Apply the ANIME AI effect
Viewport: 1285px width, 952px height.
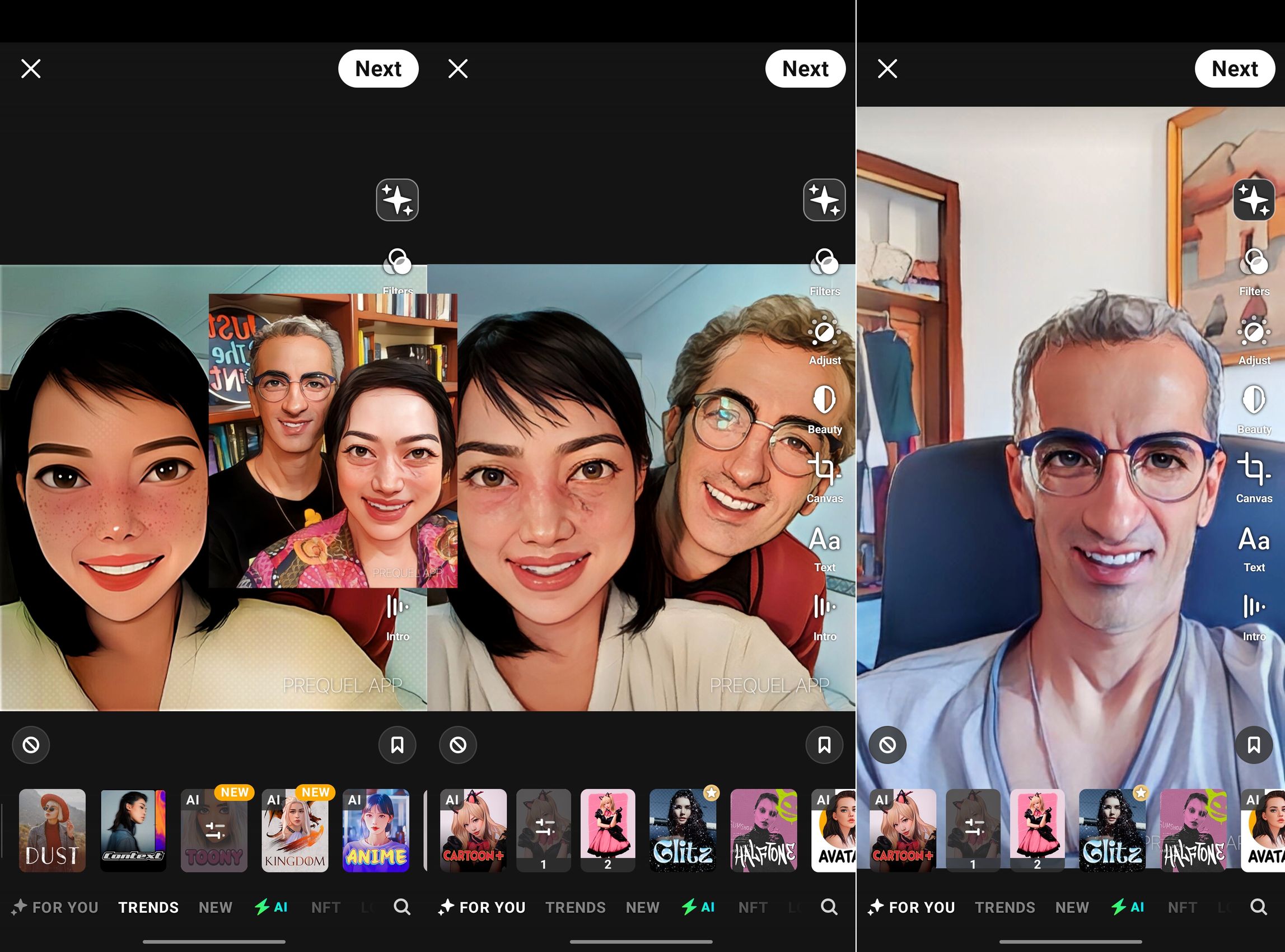[376, 830]
